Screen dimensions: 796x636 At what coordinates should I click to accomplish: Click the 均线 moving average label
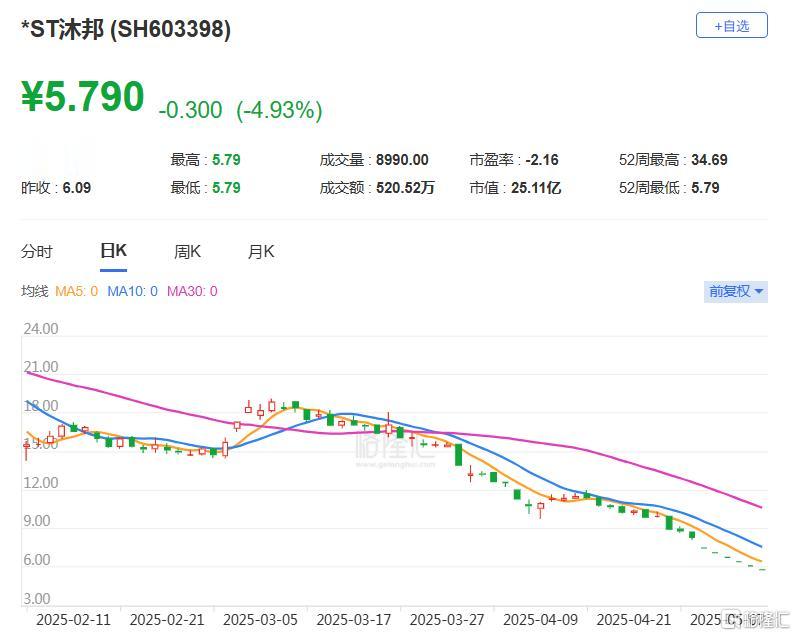tap(35, 291)
